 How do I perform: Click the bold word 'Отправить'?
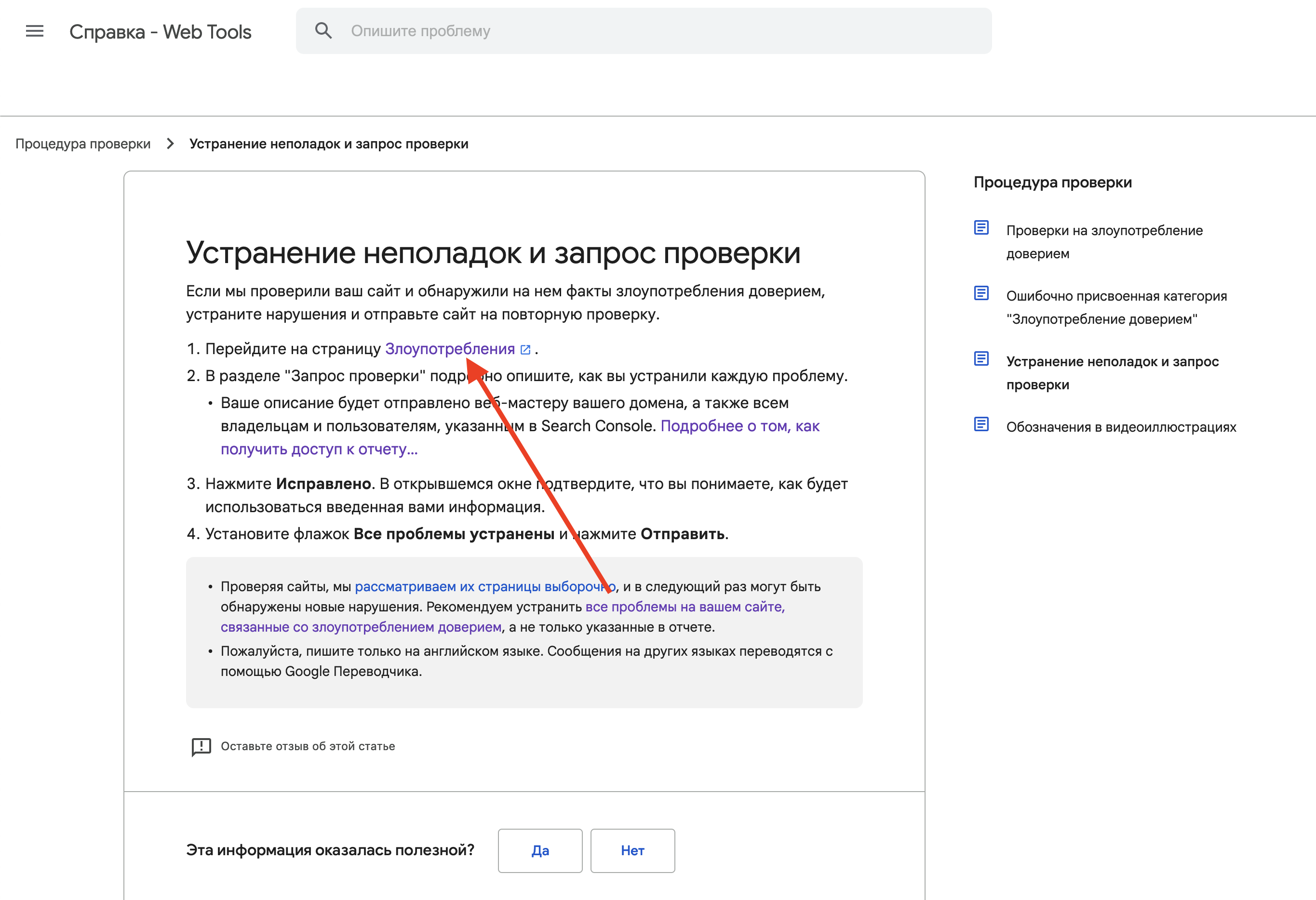(x=683, y=534)
